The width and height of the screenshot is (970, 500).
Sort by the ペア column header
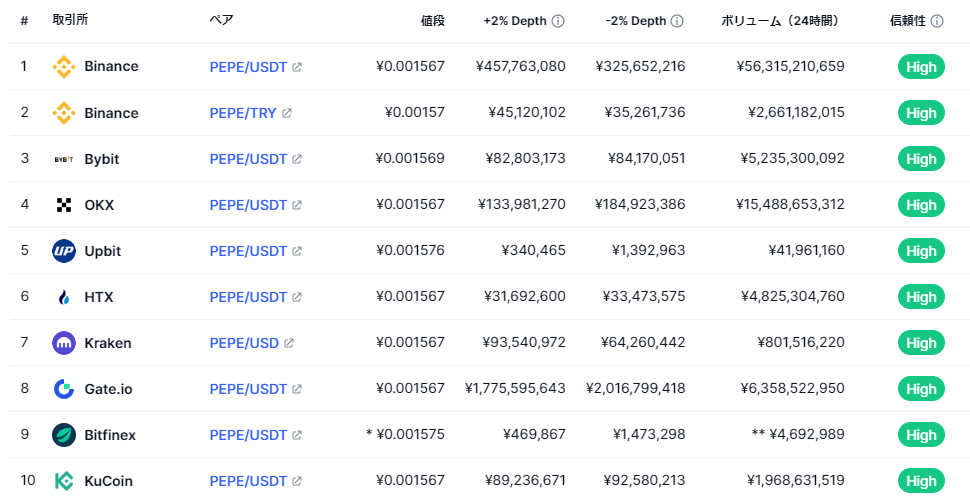(x=221, y=20)
